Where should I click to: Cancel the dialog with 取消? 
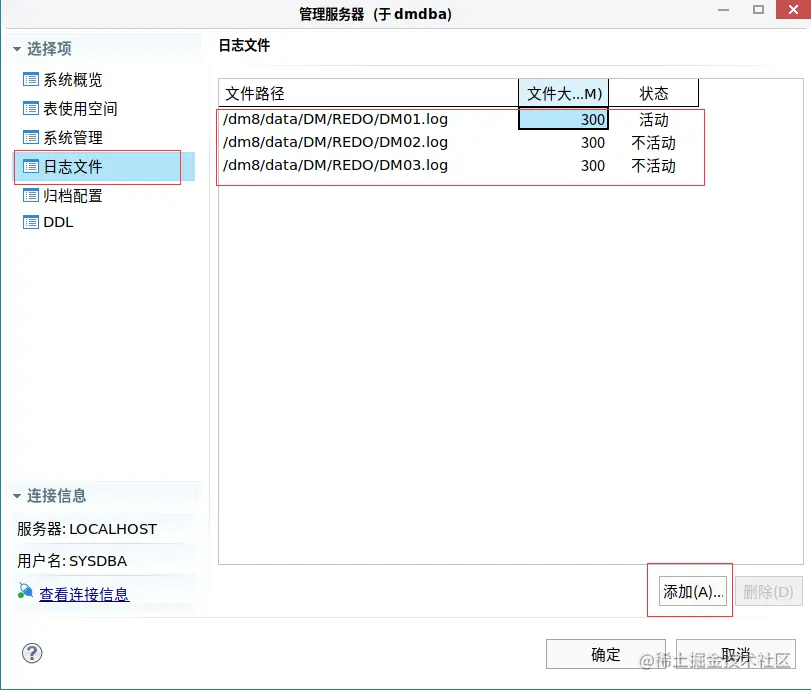click(736, 653)
